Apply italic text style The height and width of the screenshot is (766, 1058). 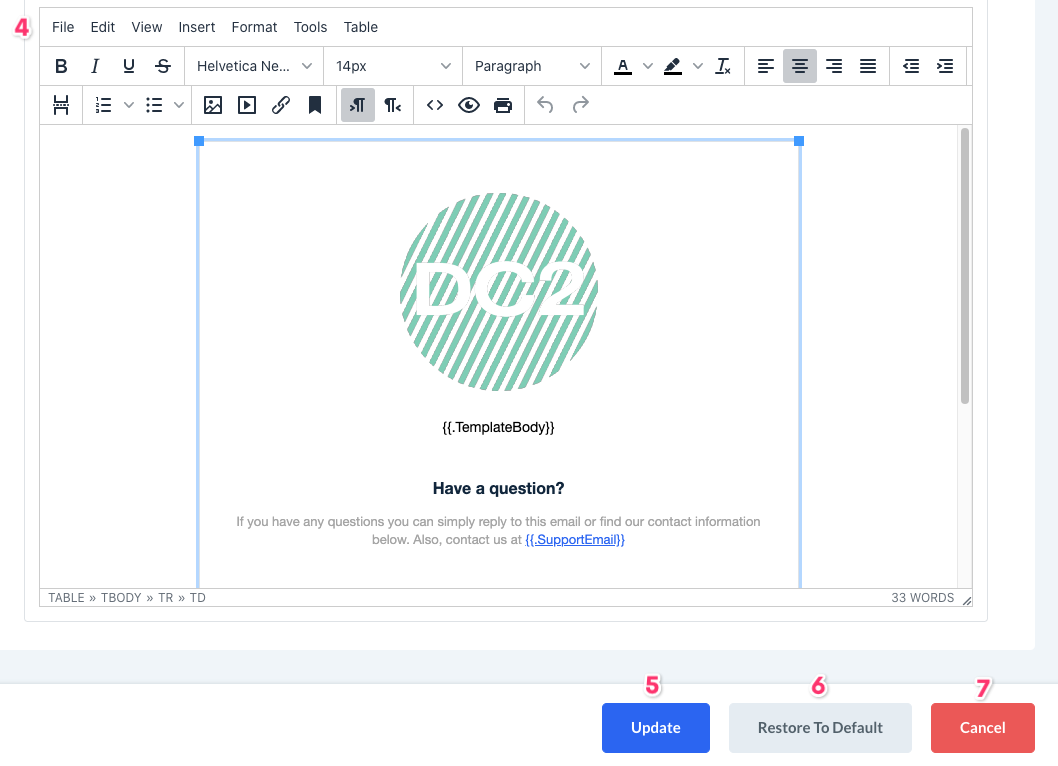coord(95,66)
